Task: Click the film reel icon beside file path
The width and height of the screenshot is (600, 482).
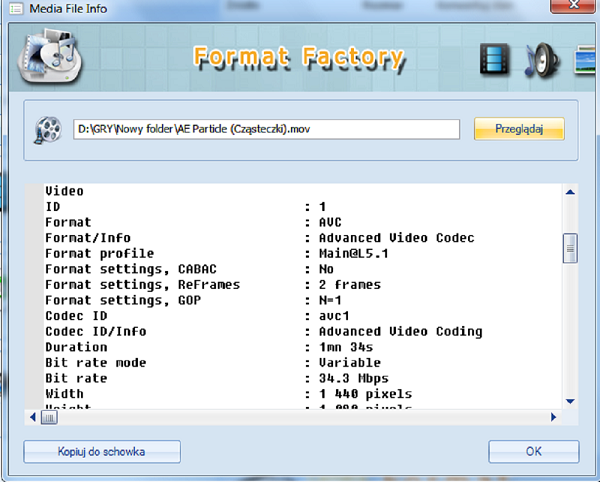Action: click(48, 130)
